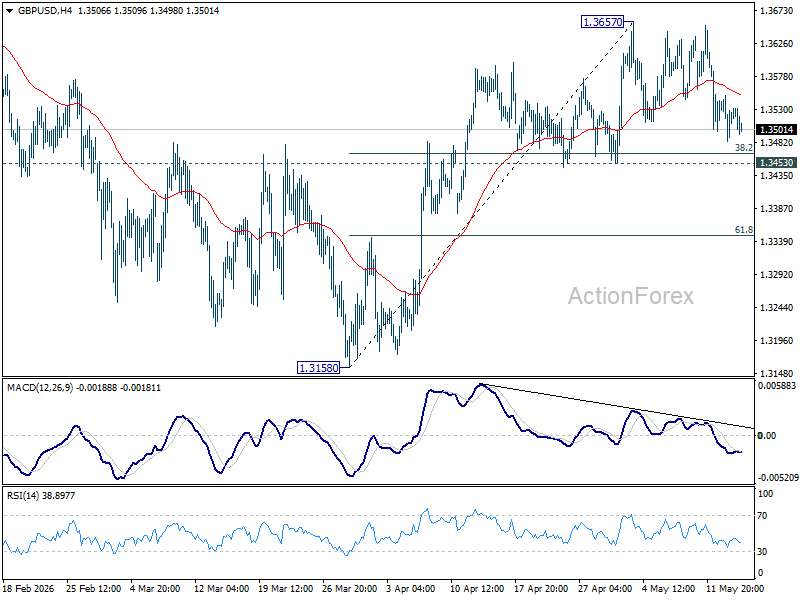The image size is (800, 600).
Task: Click the RSI scale value 70
Action: (x=762, y=516)
